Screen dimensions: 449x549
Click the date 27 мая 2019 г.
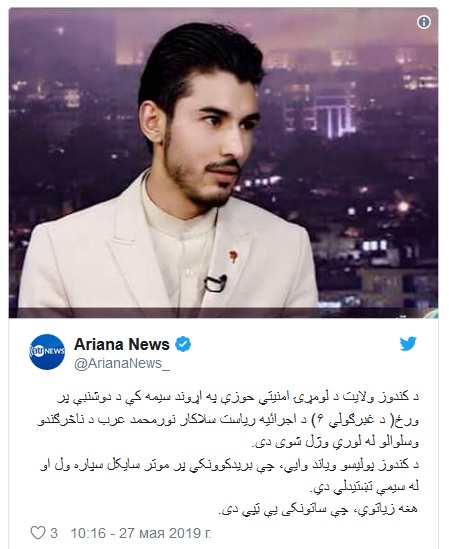coord(165,533)
